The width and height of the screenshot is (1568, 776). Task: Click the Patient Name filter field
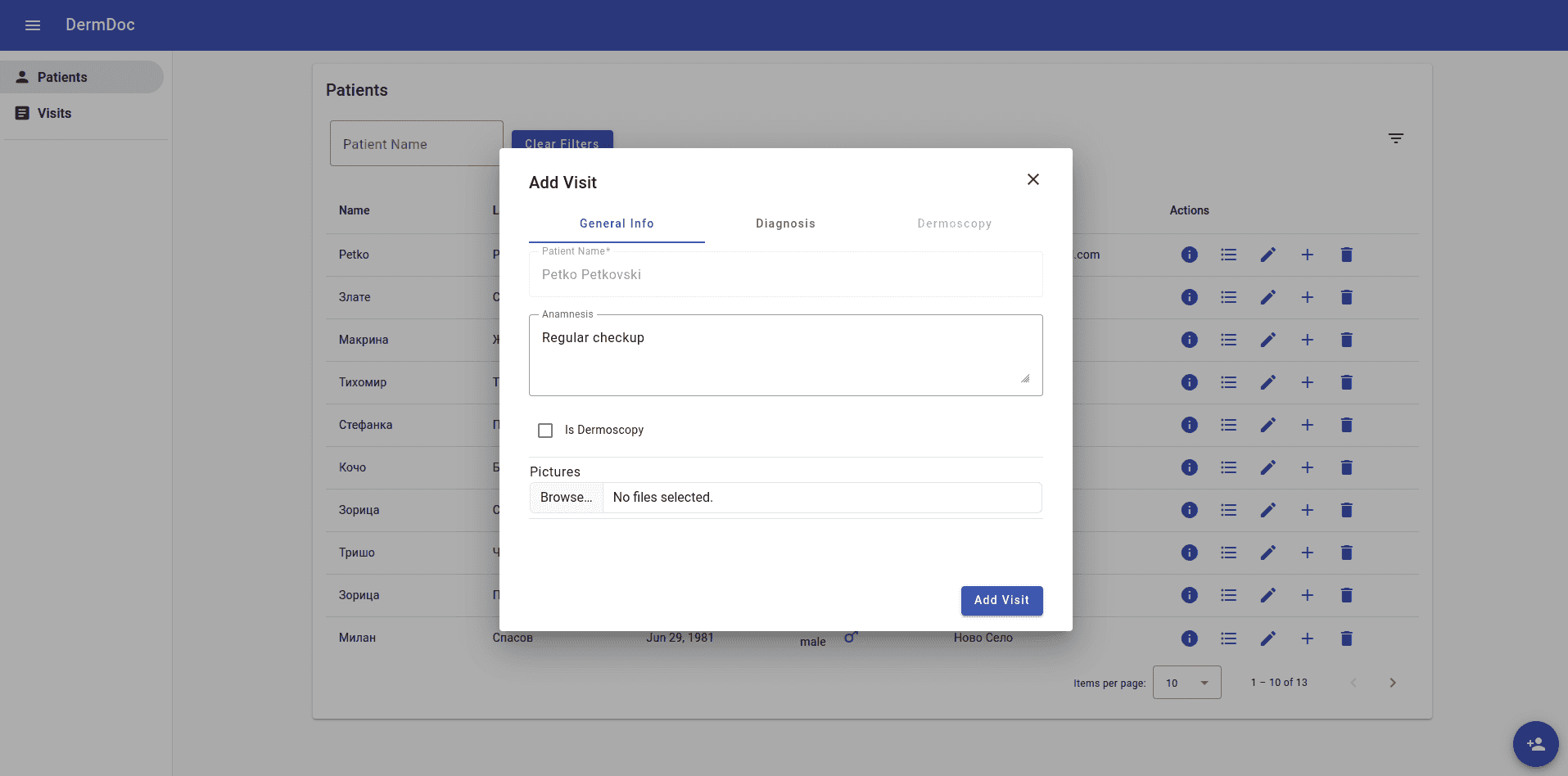pyautogui.click(x=416, y=144)
